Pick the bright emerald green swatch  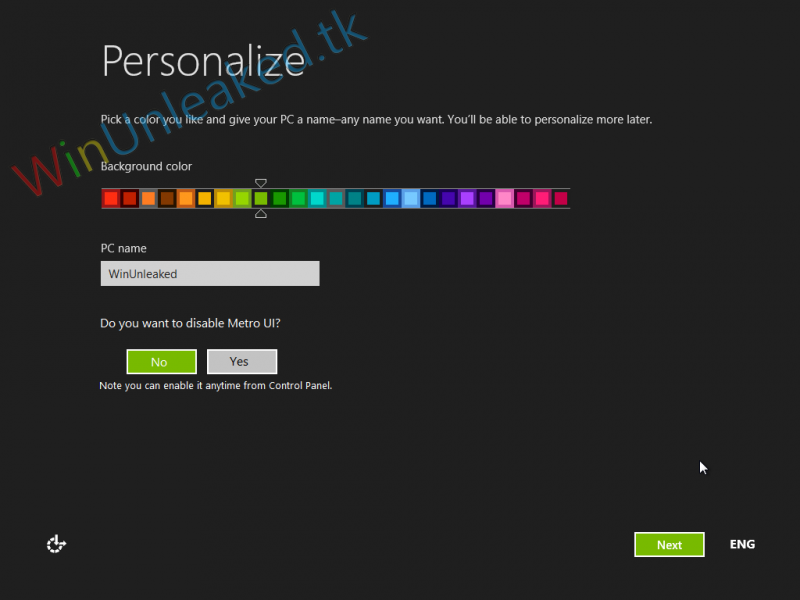click(298, 198)
